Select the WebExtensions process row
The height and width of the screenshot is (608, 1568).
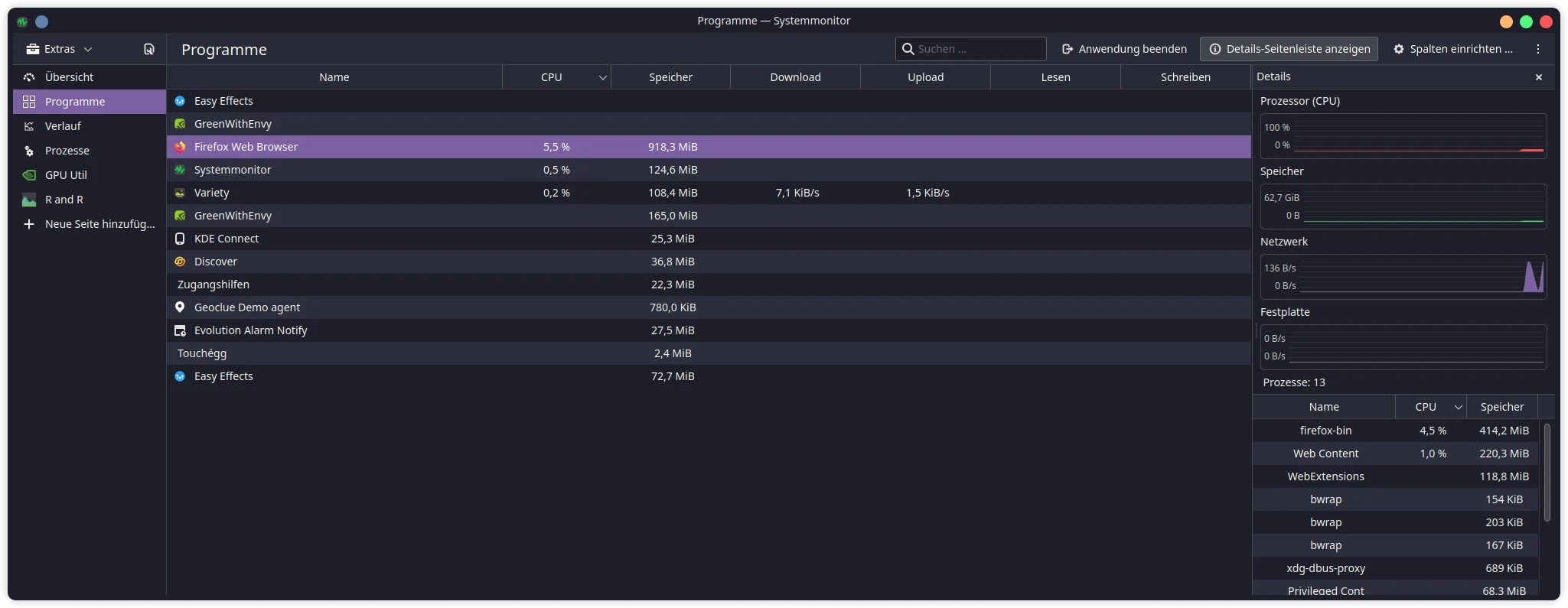click(x=1395, y=476)
